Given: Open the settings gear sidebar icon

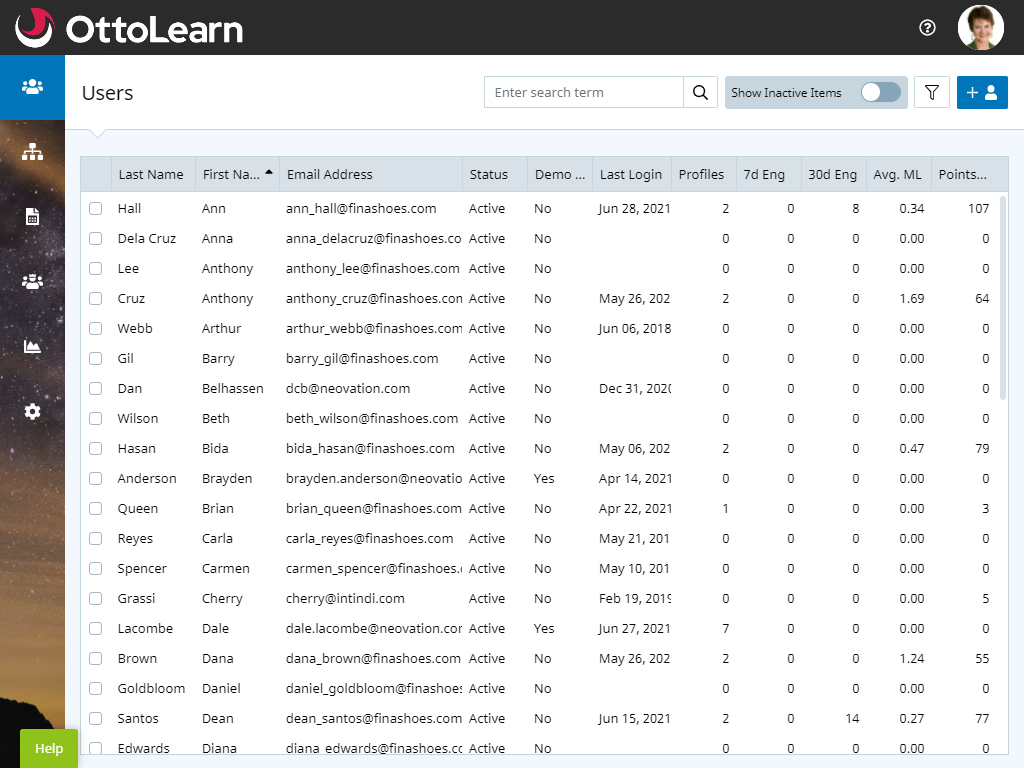Looking at the screenshot, I should 32,411.
